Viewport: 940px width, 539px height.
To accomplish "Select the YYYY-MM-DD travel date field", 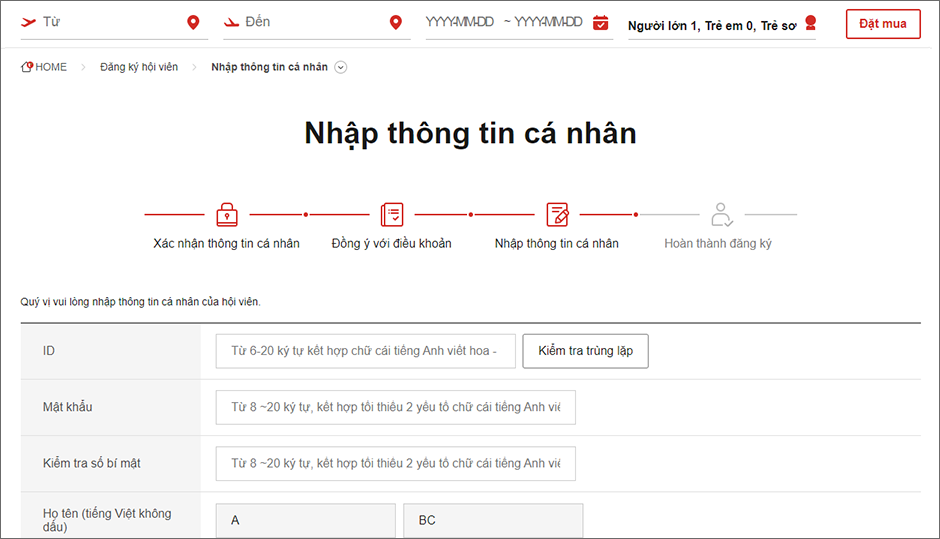I will (x=503, y=22).
